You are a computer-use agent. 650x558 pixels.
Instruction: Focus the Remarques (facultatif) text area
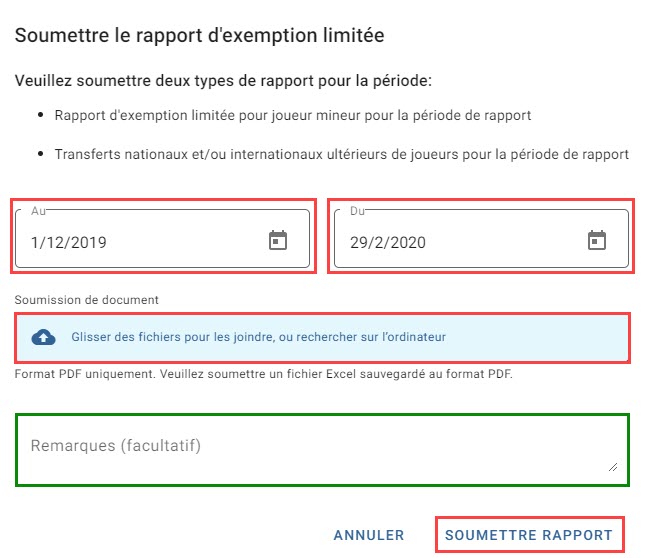[323, 449]
